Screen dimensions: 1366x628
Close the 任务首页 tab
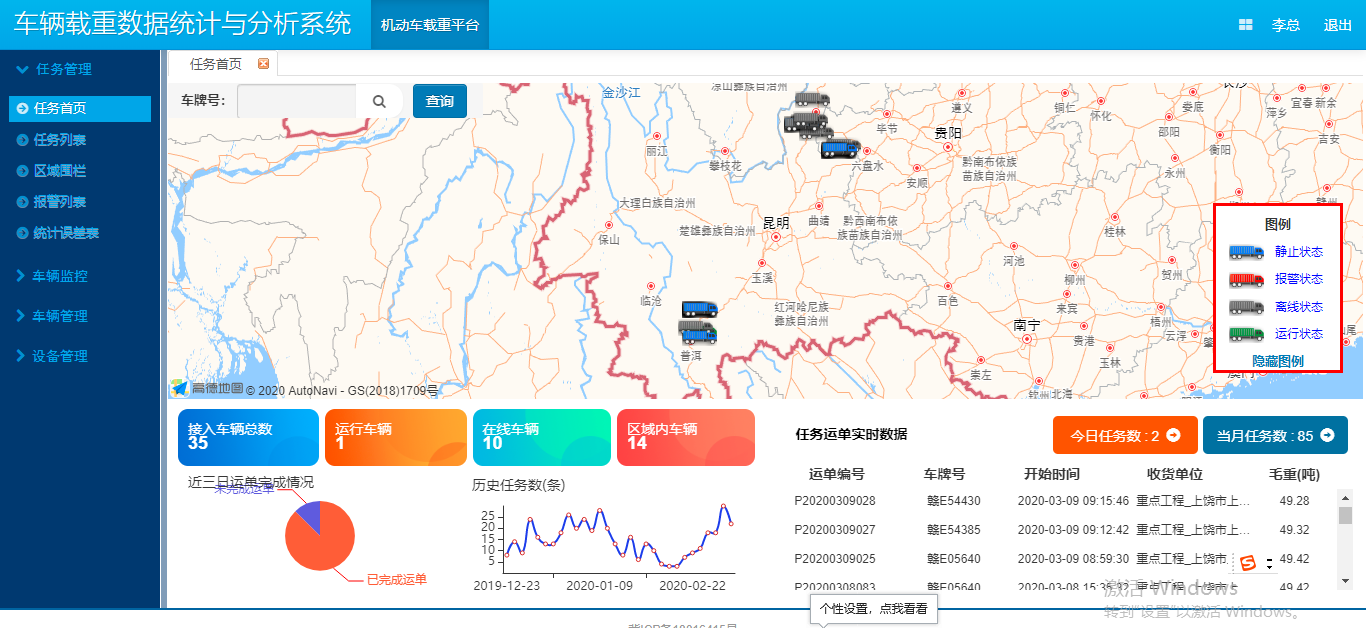click(x=264, y=64)
